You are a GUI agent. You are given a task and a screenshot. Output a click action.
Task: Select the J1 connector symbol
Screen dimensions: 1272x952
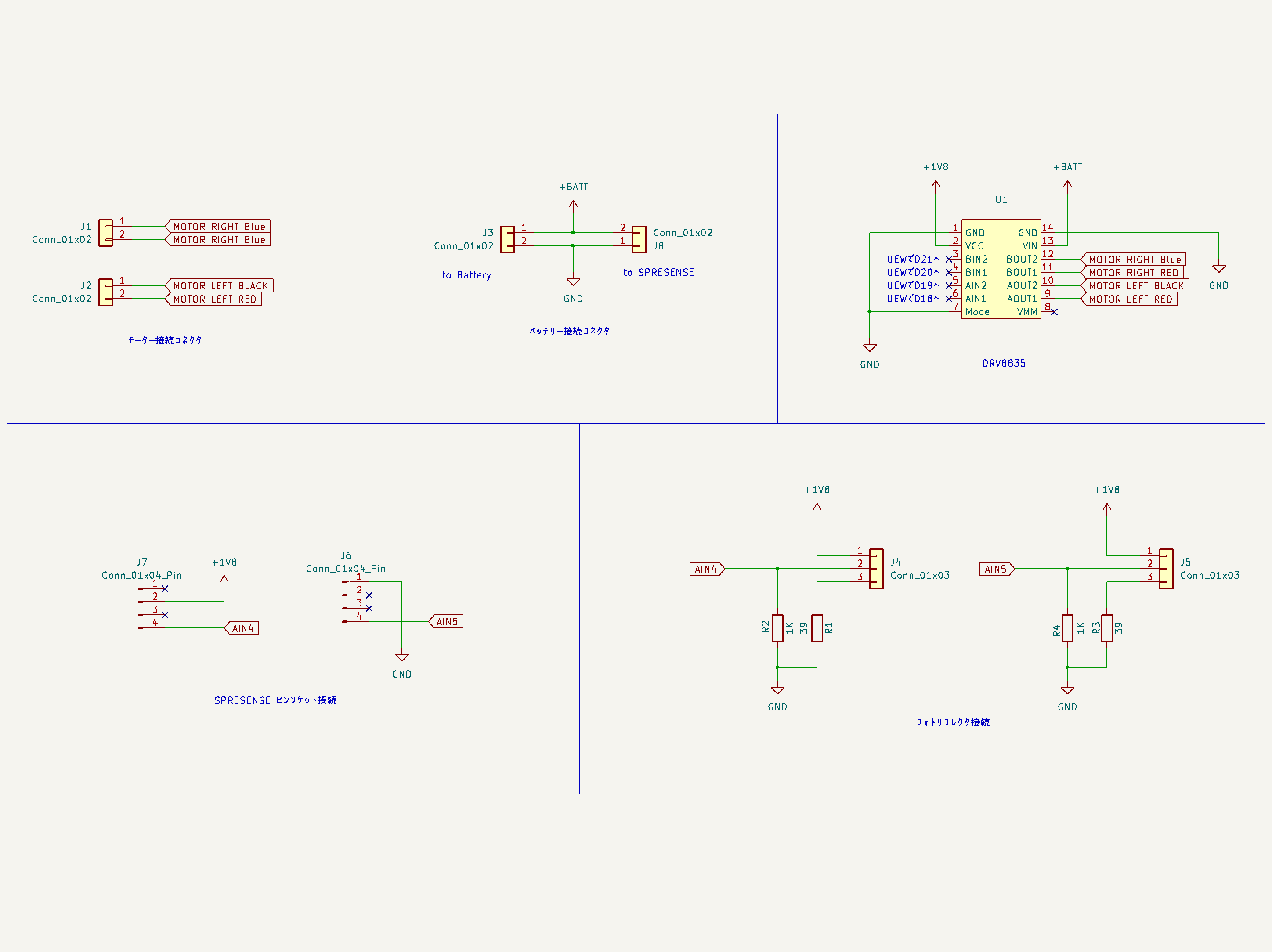point(105,233)
